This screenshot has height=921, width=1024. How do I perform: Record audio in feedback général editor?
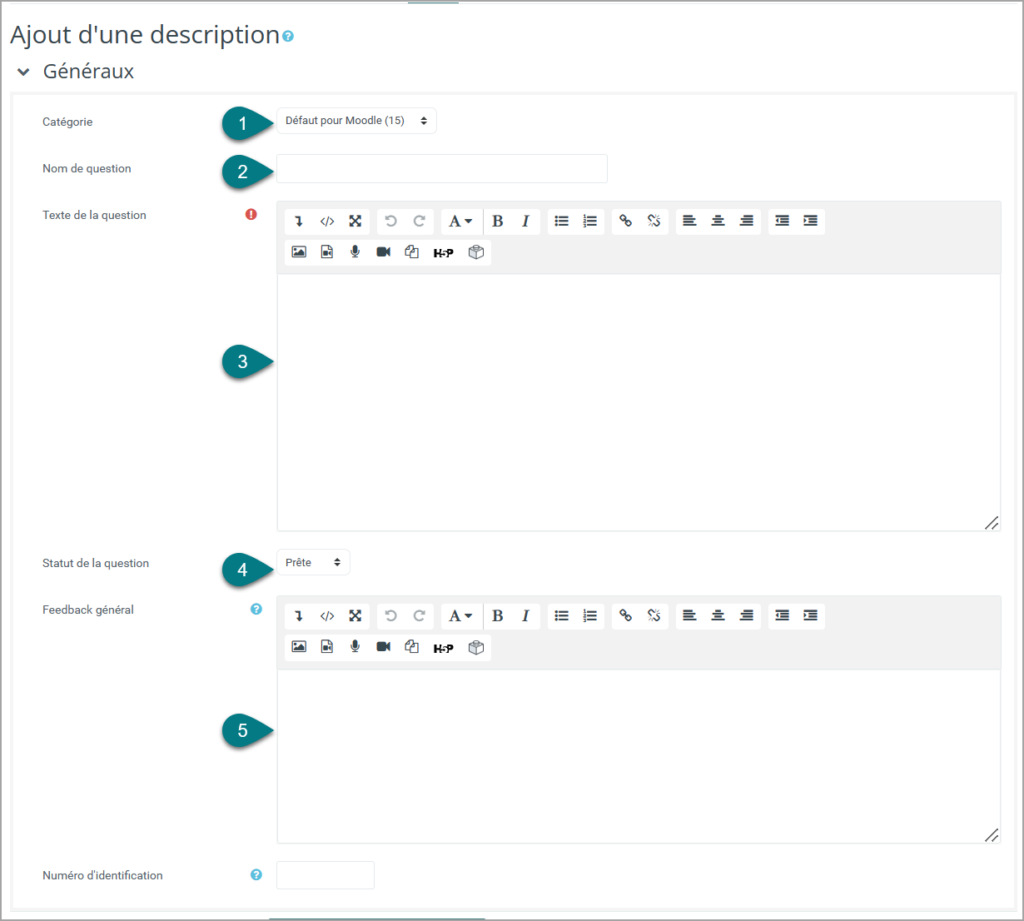point(355,647)
